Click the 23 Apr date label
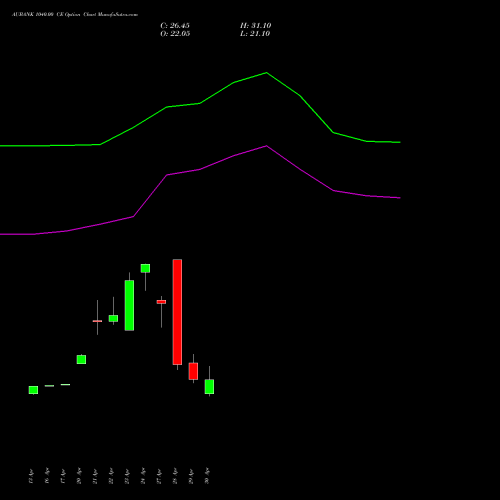The image size is (500, 500). click(127, 476)
